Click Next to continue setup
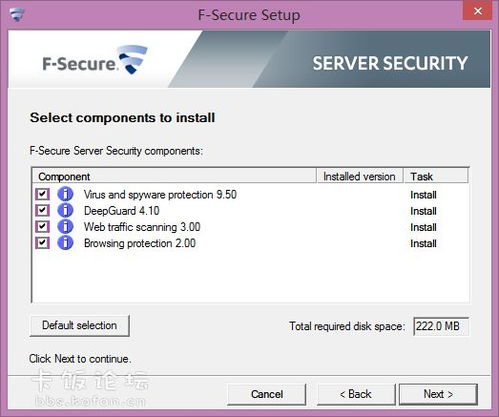 (438, 394)
